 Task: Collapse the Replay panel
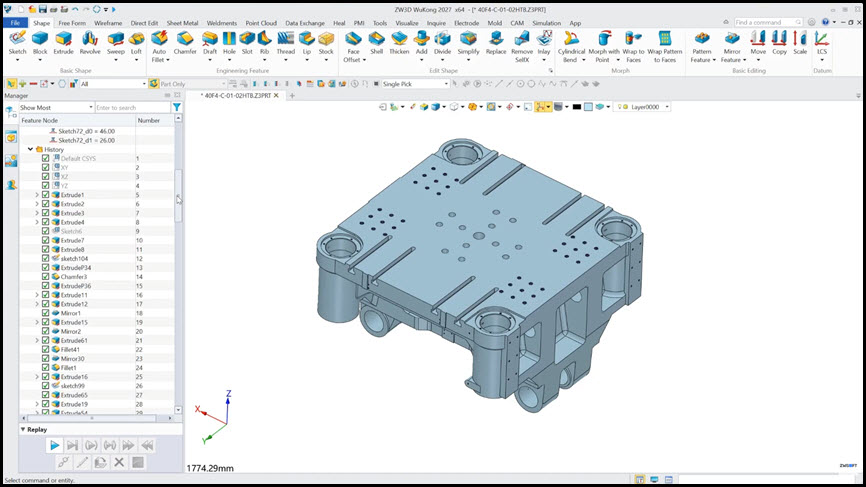23,430
